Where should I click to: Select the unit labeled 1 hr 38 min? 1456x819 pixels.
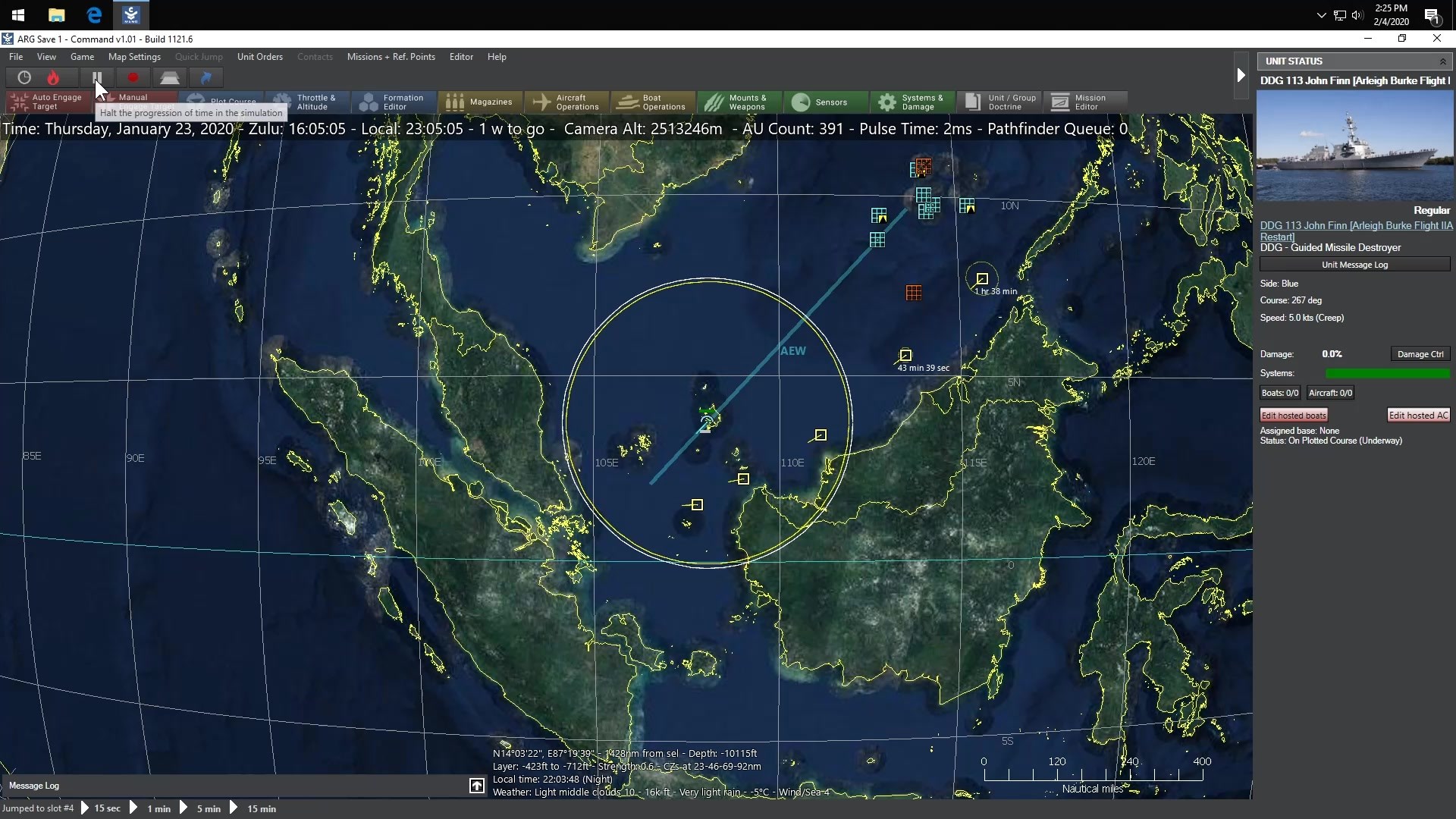[982, 278]
